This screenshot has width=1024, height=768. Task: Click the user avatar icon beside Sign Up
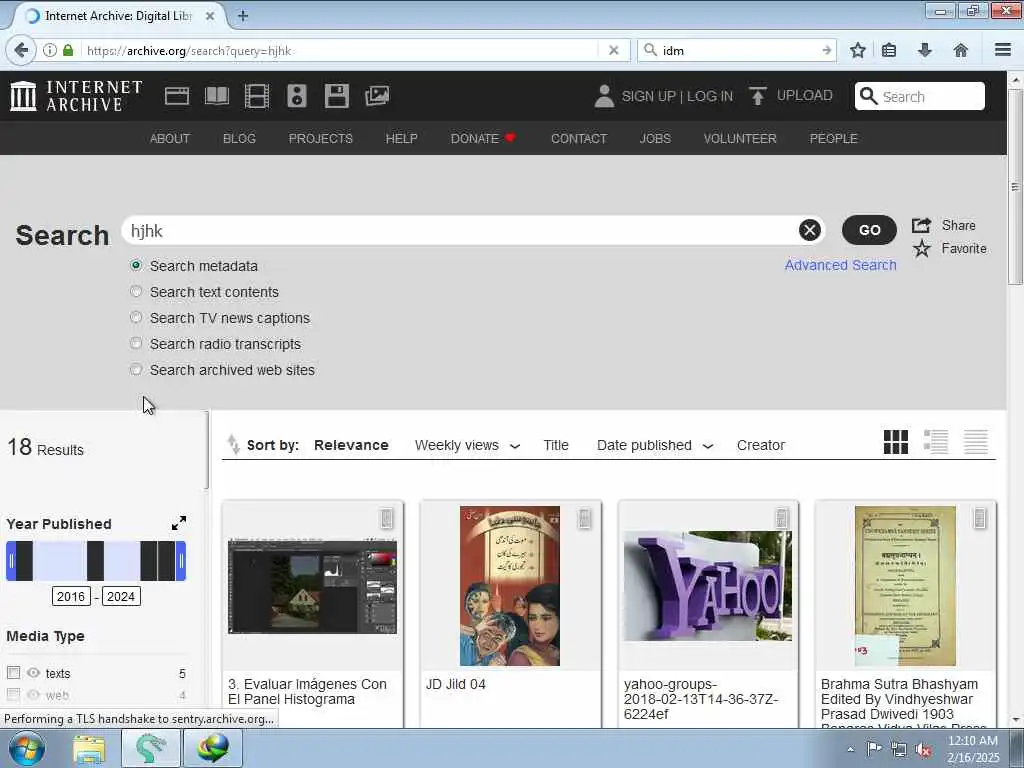[x=604, y=96]
